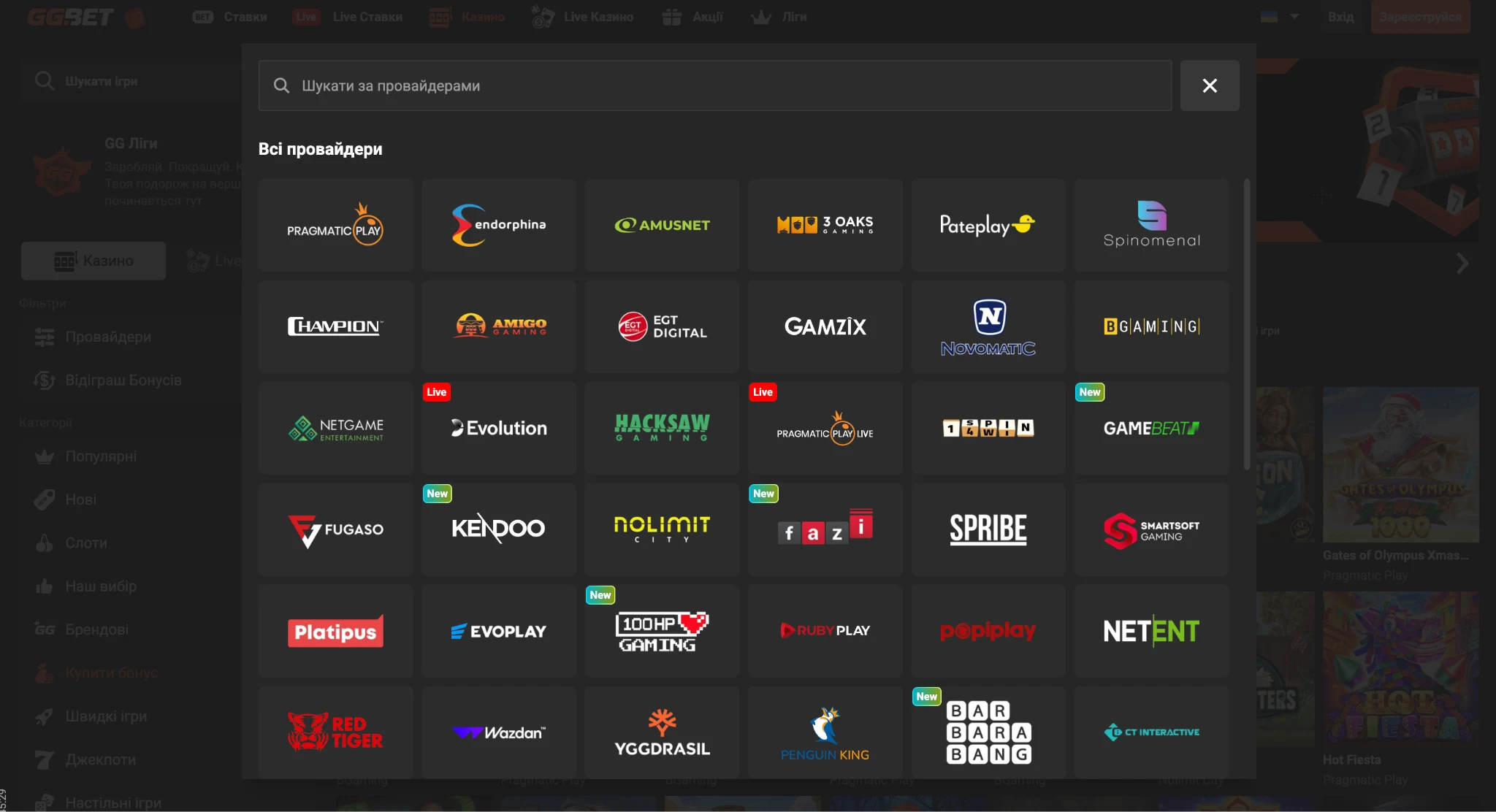The height and width of the screenshot is (812, 1496).
Task: Open Hacksaw Gaming provider
Action: [662, 428]
